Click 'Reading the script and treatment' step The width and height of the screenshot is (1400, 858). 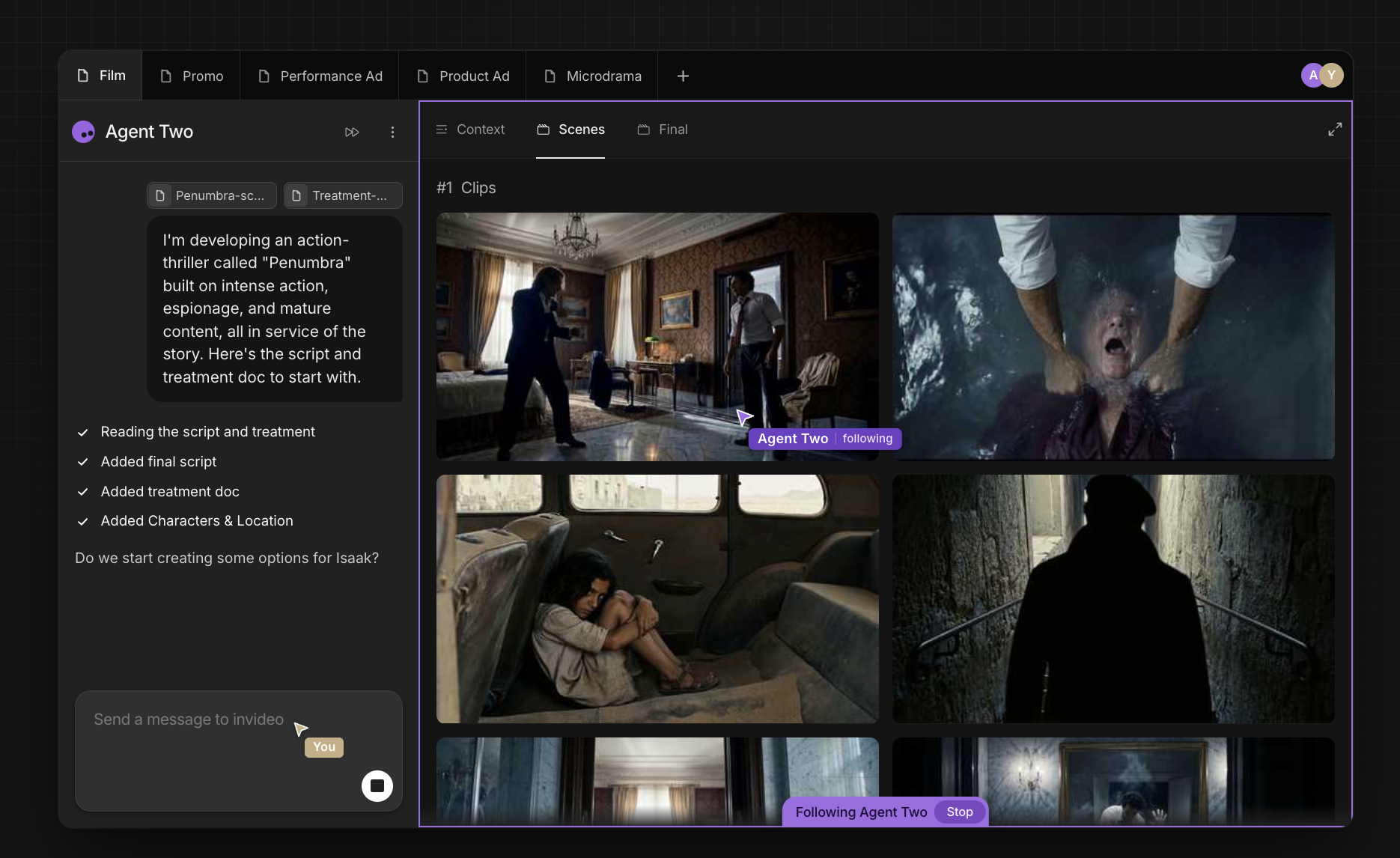click(207, 432)
